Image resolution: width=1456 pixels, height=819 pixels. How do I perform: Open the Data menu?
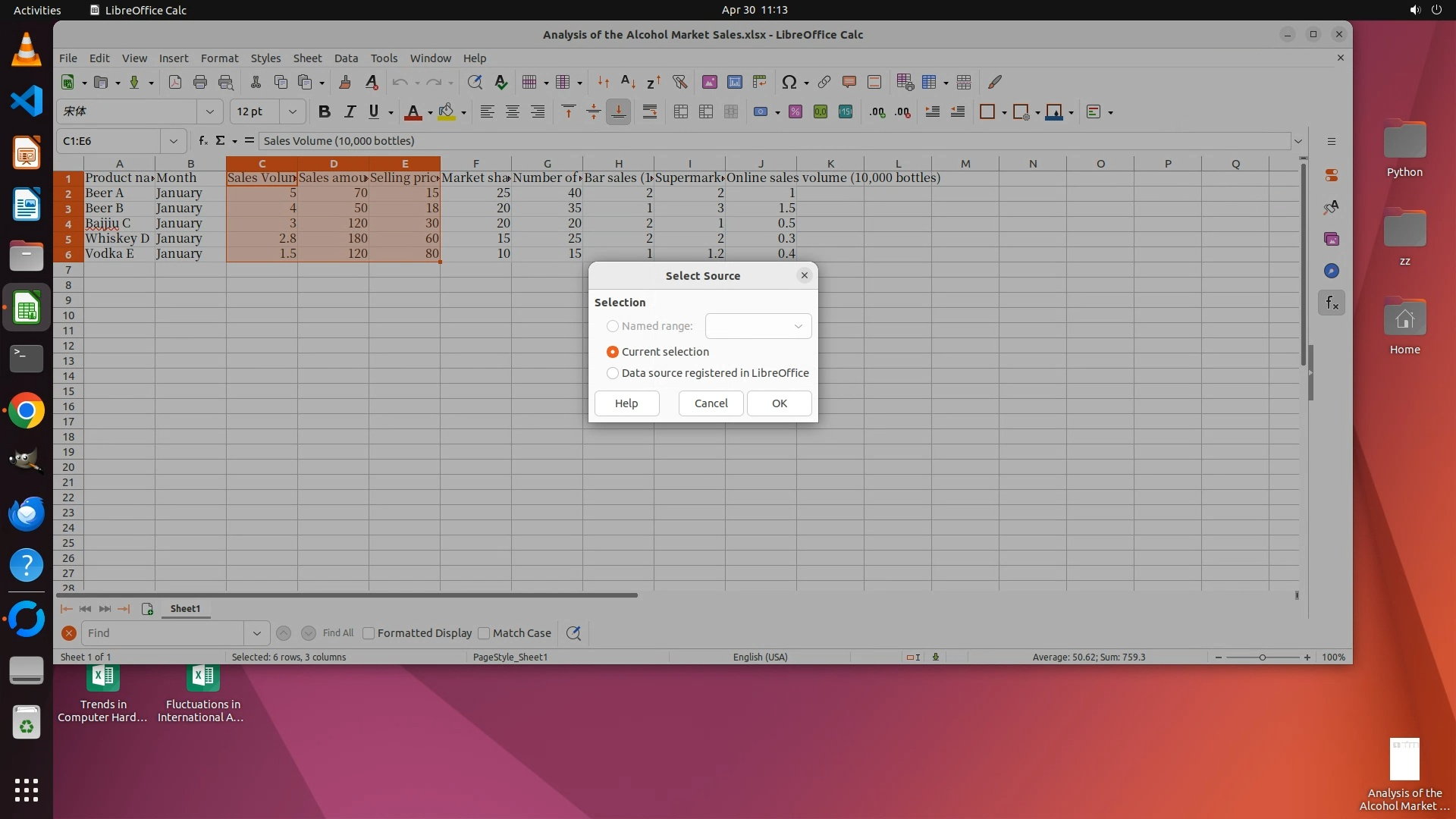pos(346,58)
